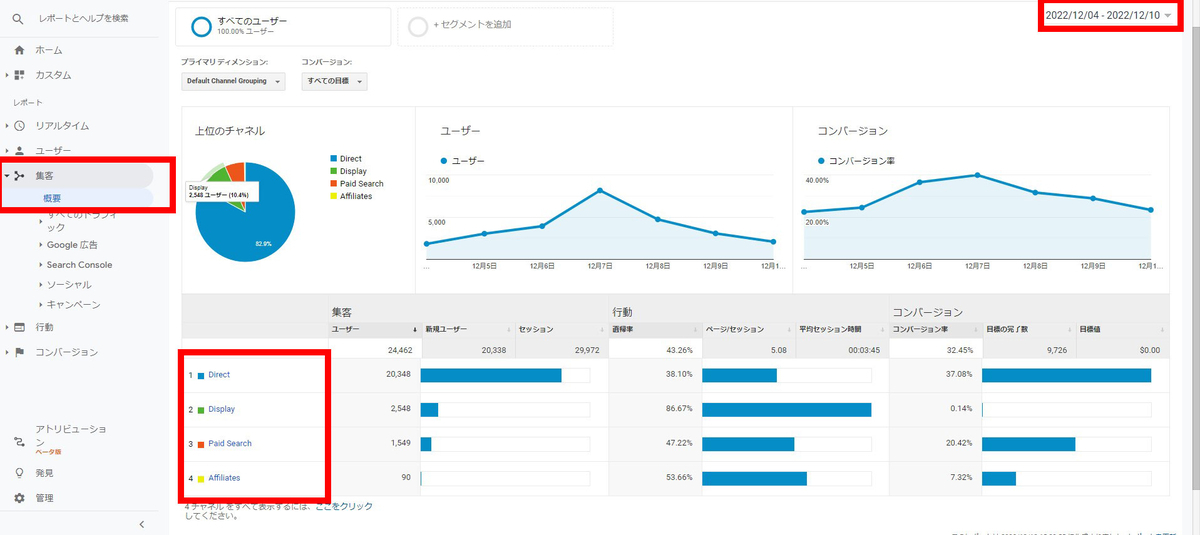Click the すべてのユーザー segment box
The height and width of the screenshot is (535, 1200).
282,27
